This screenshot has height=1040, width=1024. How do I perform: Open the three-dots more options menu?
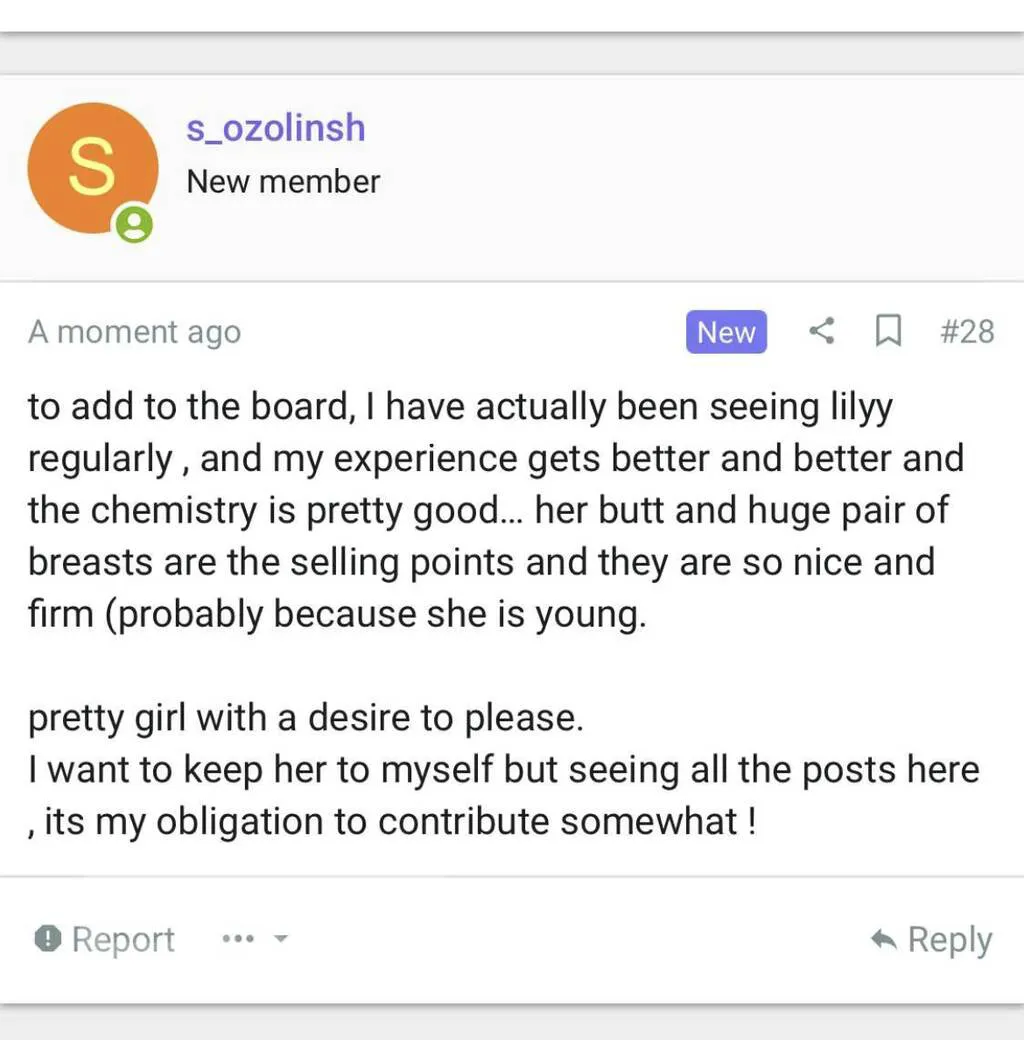pos(238,939)
